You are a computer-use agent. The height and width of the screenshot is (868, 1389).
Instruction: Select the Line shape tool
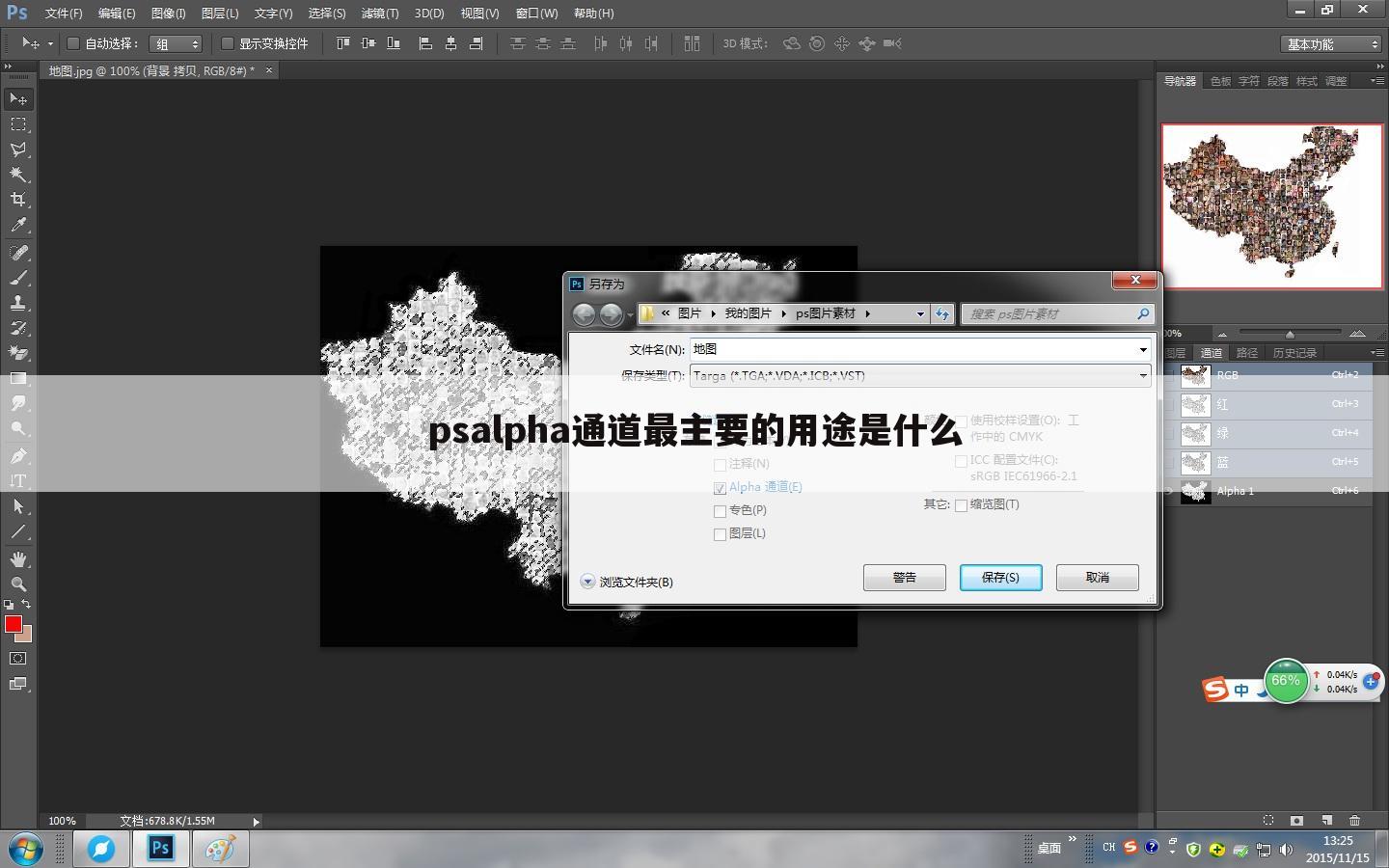click(x=18, y=531)
